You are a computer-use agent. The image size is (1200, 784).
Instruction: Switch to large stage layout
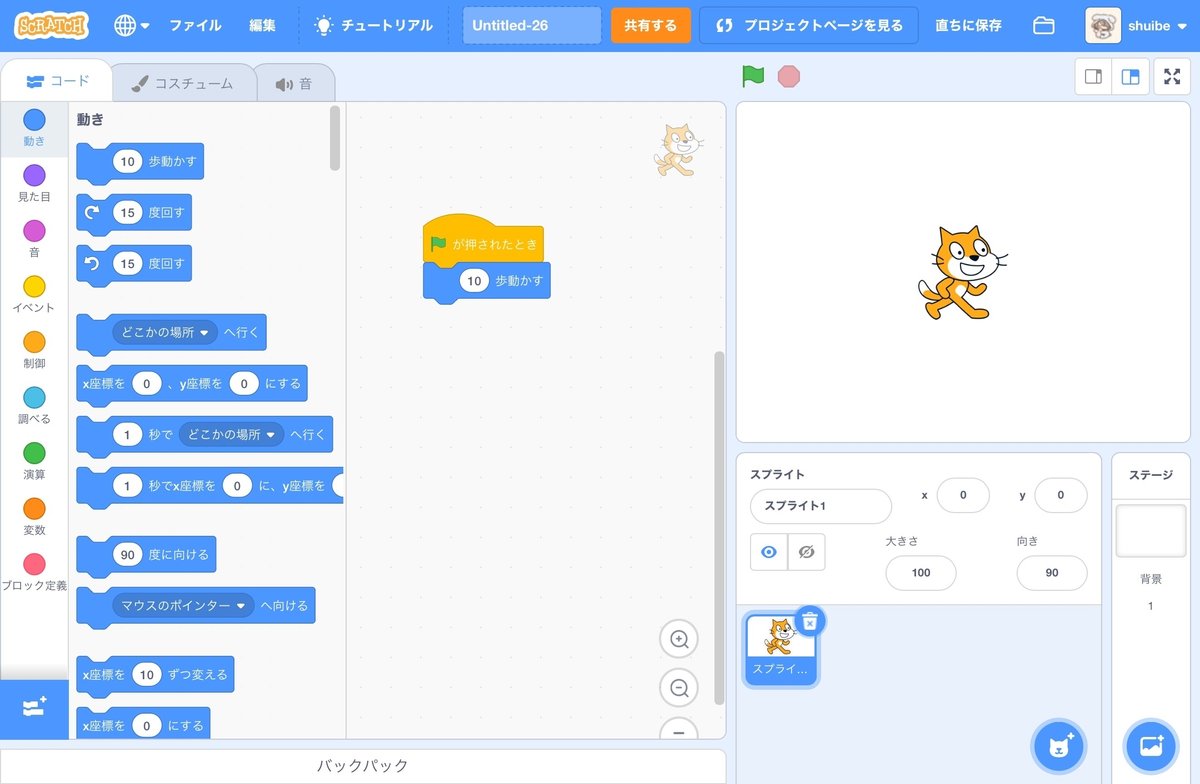1130,77
